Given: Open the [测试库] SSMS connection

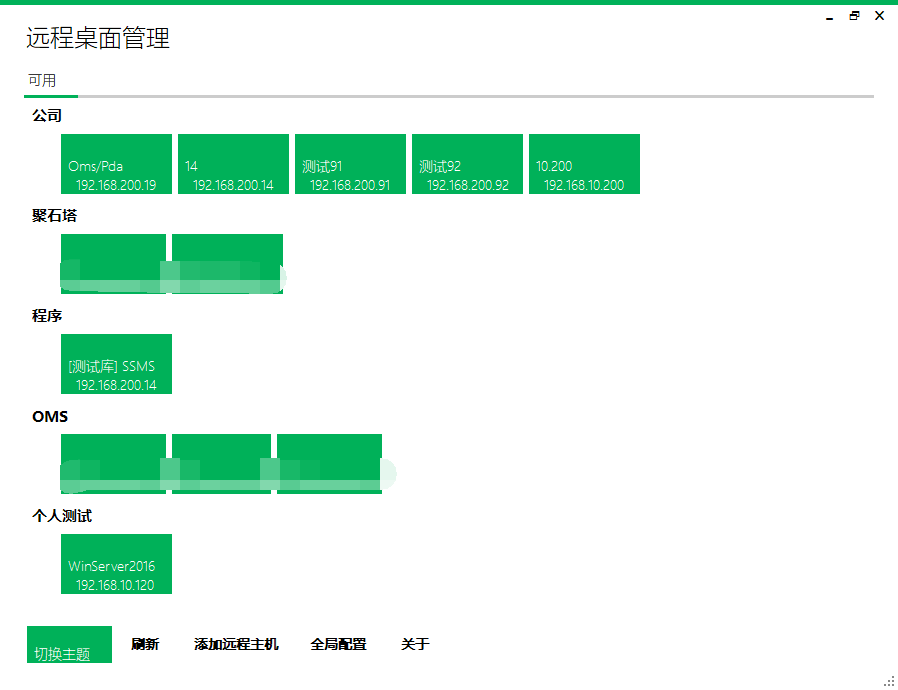Looking at the screenshot, I should click(x=115, y=364).
